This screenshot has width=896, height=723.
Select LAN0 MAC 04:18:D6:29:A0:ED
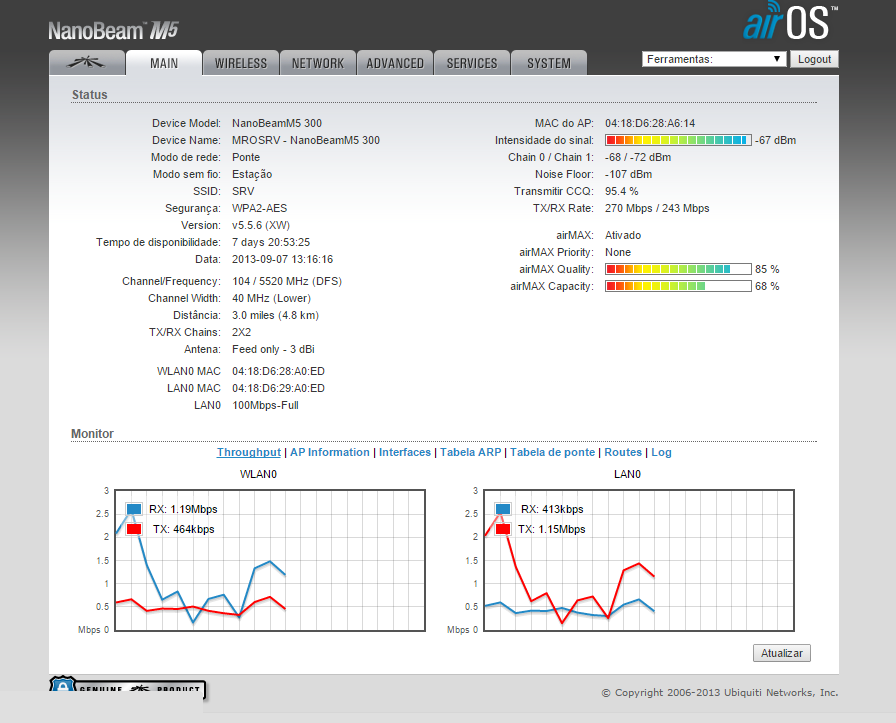(x=278, y=389)
